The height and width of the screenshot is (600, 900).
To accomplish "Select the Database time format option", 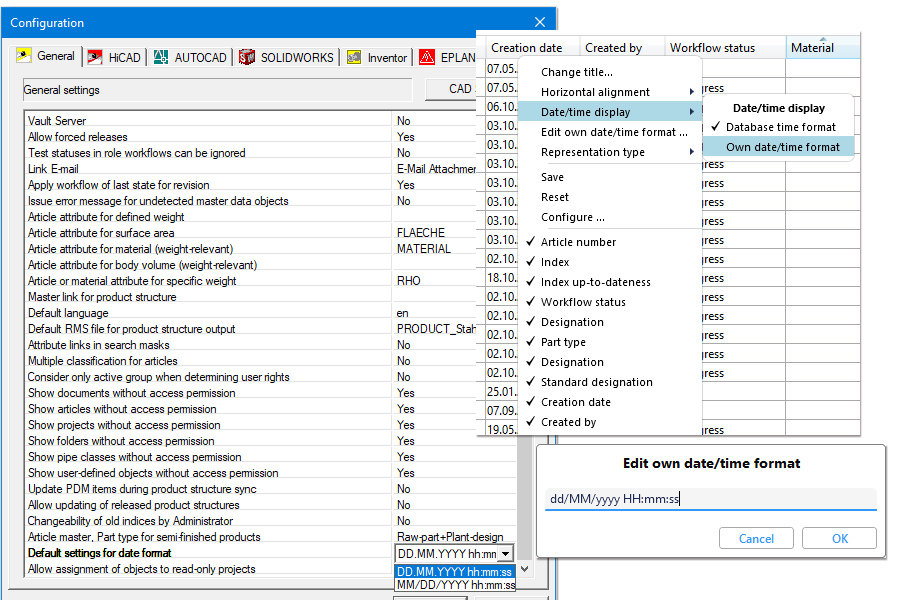I will point(778,127).
